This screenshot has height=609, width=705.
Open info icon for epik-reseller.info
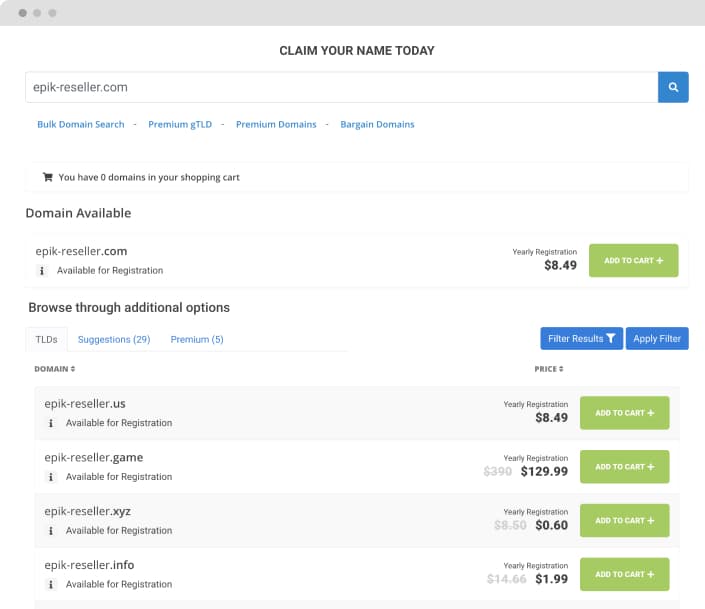click(51, 584)
